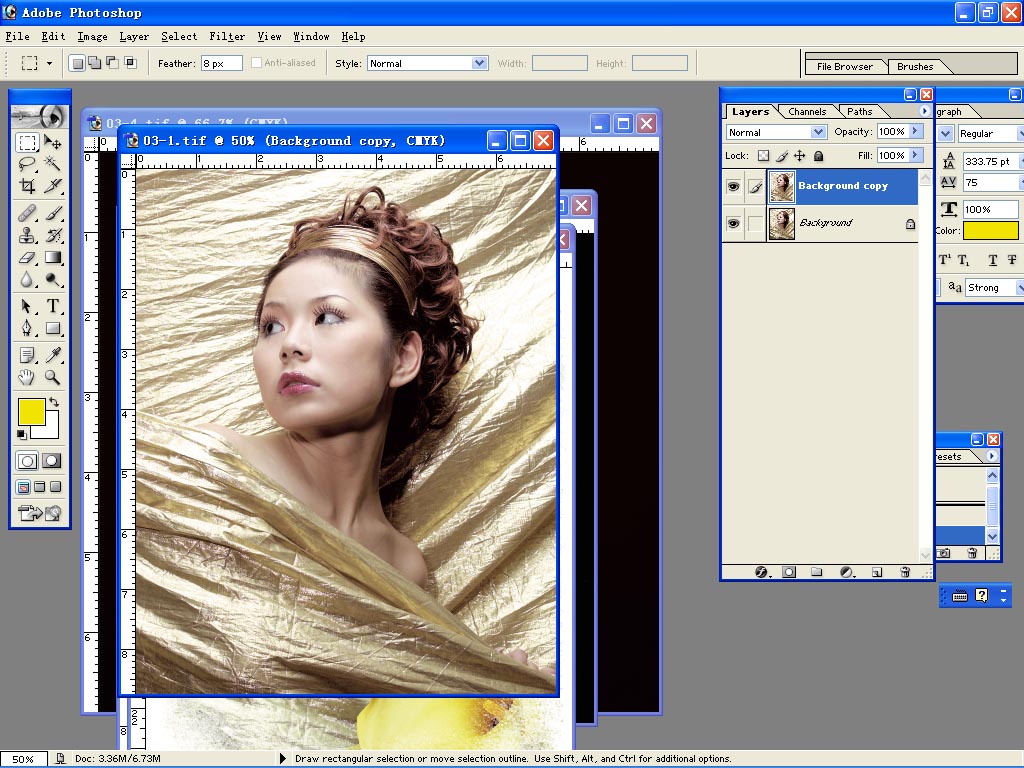This screenshot has height=768, width=1024.
Task: Select the Eyedropper tool
Action: point(53,355)
